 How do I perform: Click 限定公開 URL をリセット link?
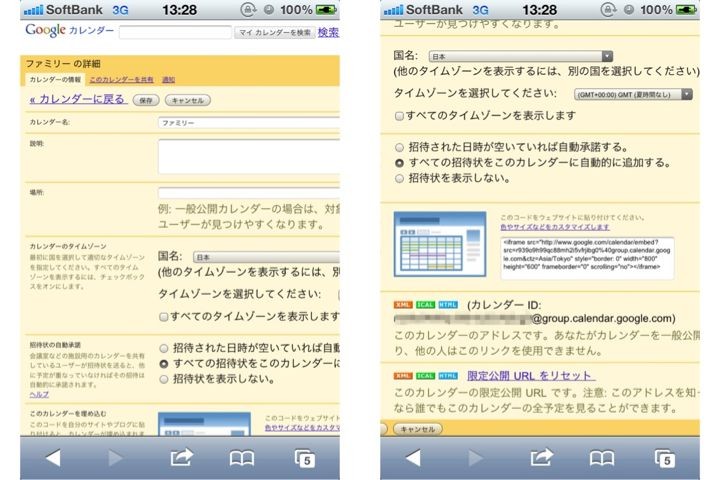coord(529,376)
